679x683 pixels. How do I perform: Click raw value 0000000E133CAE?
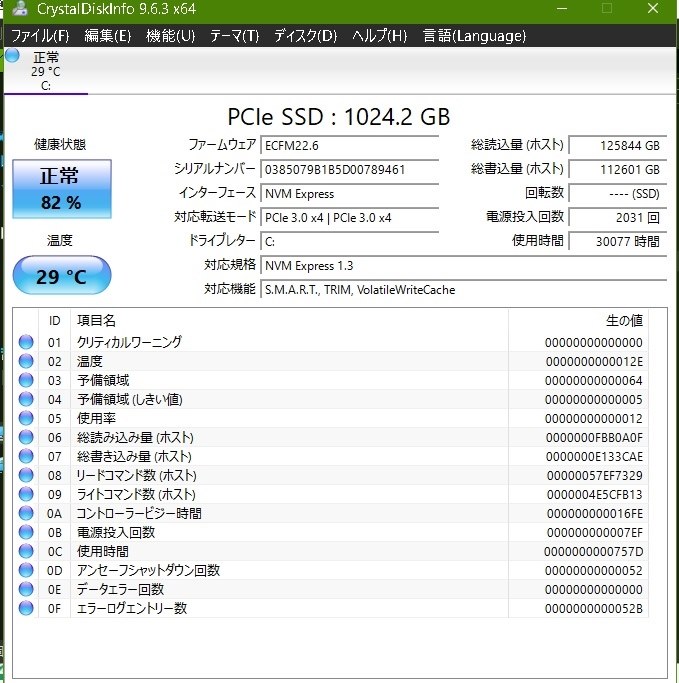tap(594, 457)
